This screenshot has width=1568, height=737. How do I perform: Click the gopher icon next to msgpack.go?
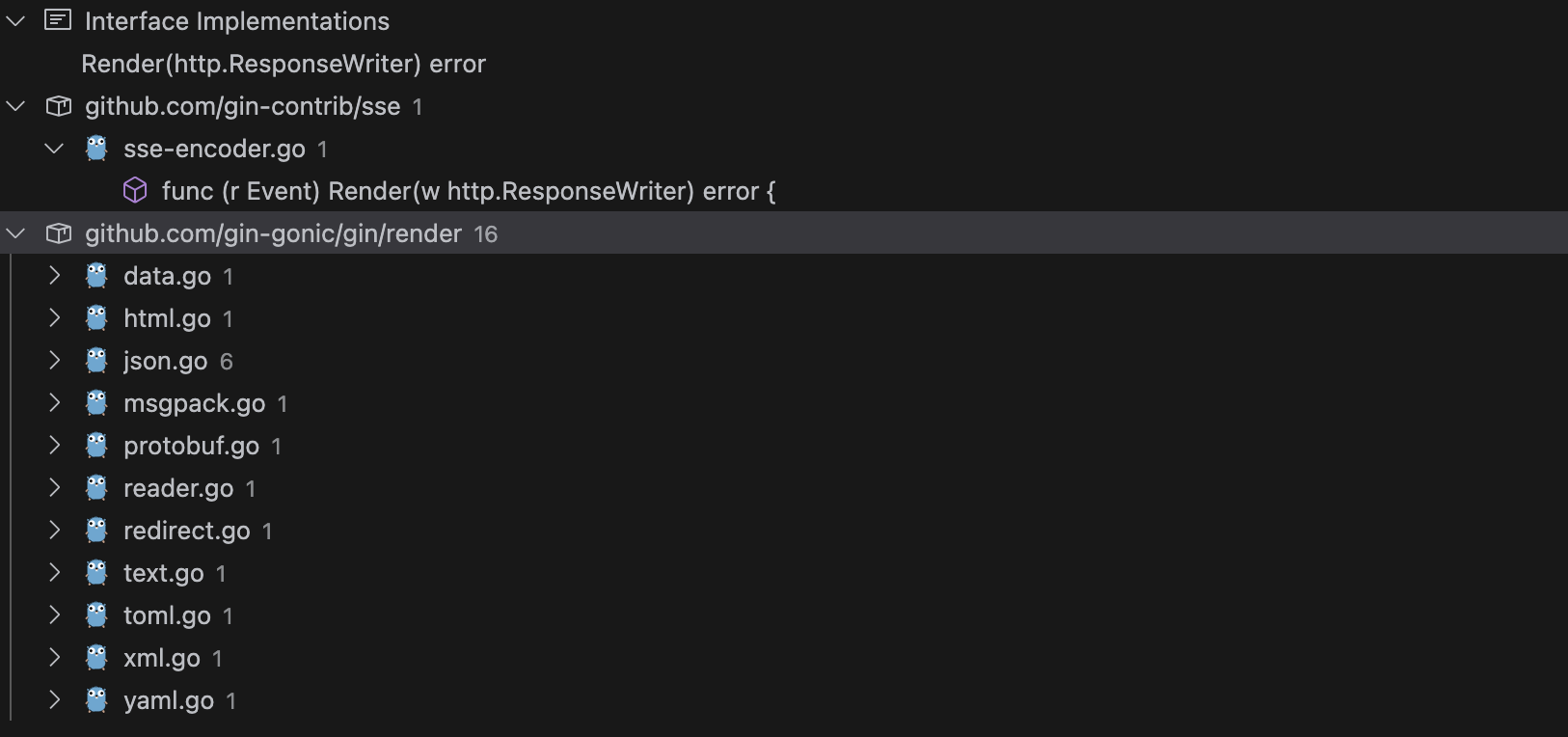[96, 403]
